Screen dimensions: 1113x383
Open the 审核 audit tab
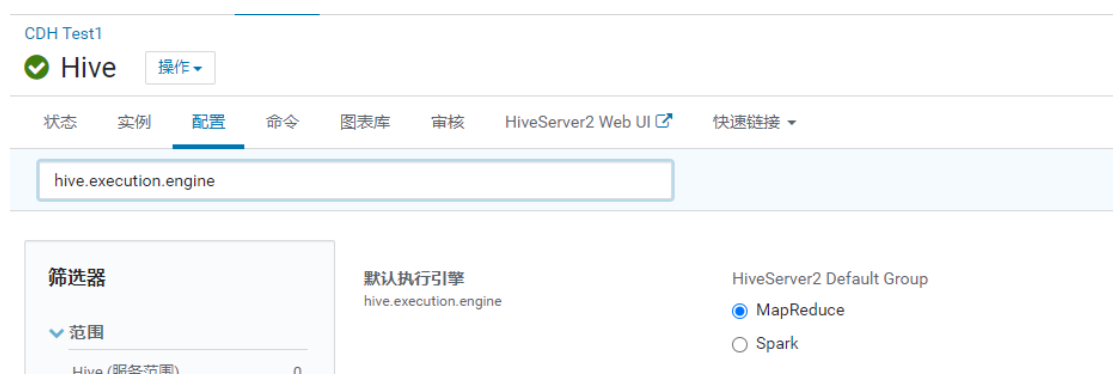(448, 122)
